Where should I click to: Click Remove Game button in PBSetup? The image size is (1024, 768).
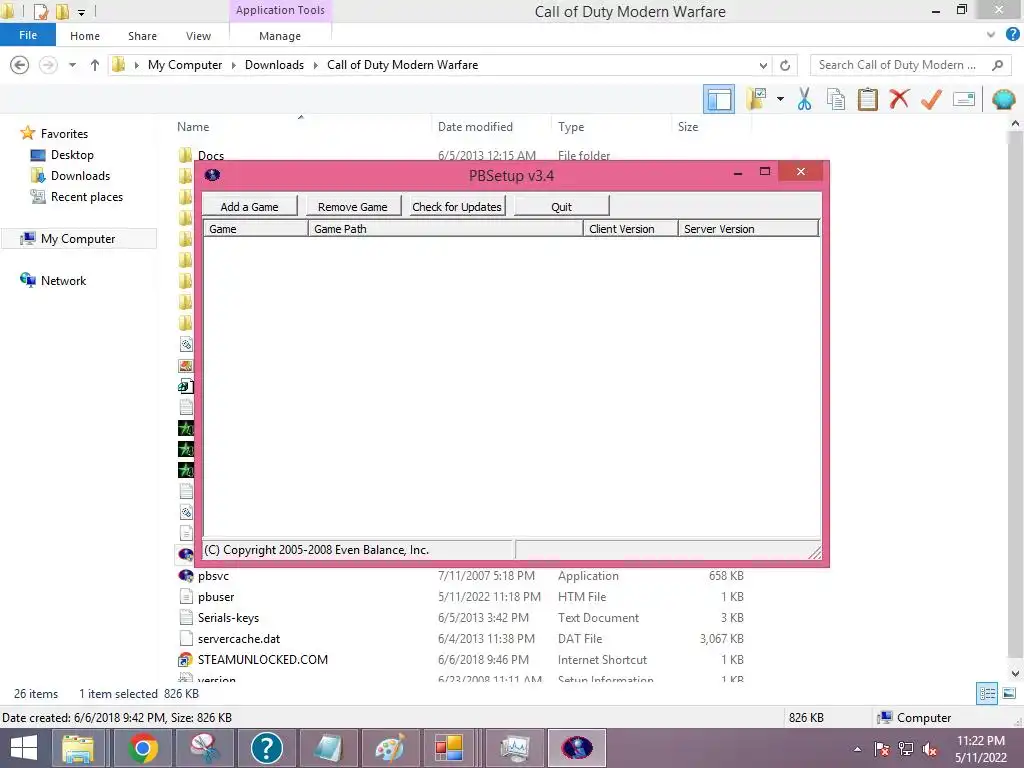tap(353, 206)
